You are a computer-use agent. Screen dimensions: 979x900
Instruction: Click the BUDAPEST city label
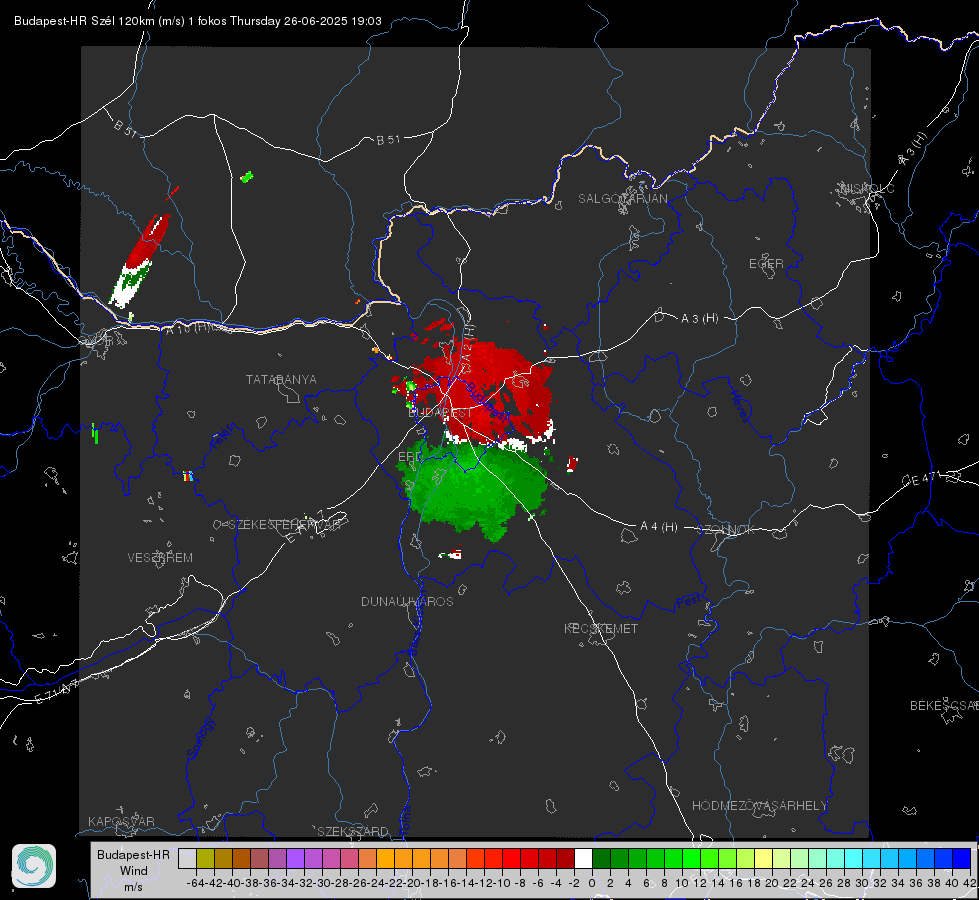(x=440, y=413)
